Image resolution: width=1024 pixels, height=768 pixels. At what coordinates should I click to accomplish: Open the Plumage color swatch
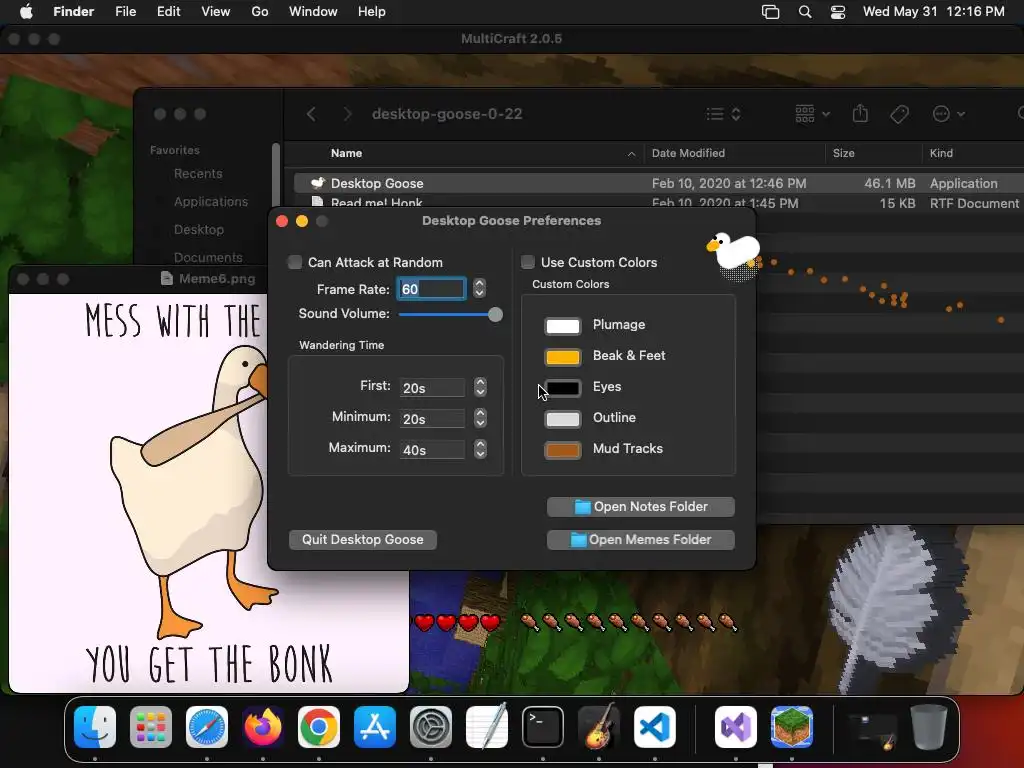click(562, 325)
